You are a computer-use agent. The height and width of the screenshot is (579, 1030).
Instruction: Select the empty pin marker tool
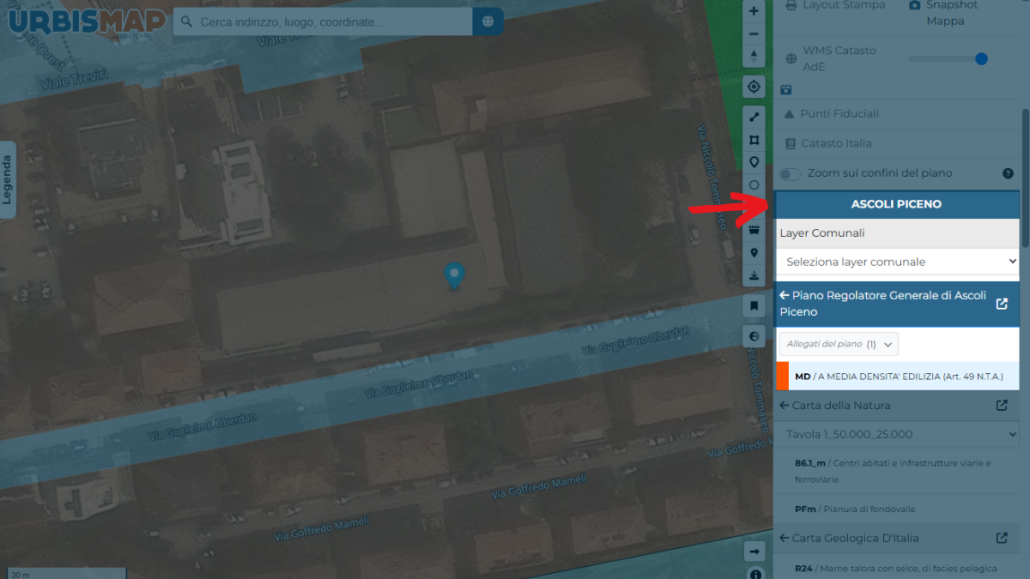coord(753,162)
